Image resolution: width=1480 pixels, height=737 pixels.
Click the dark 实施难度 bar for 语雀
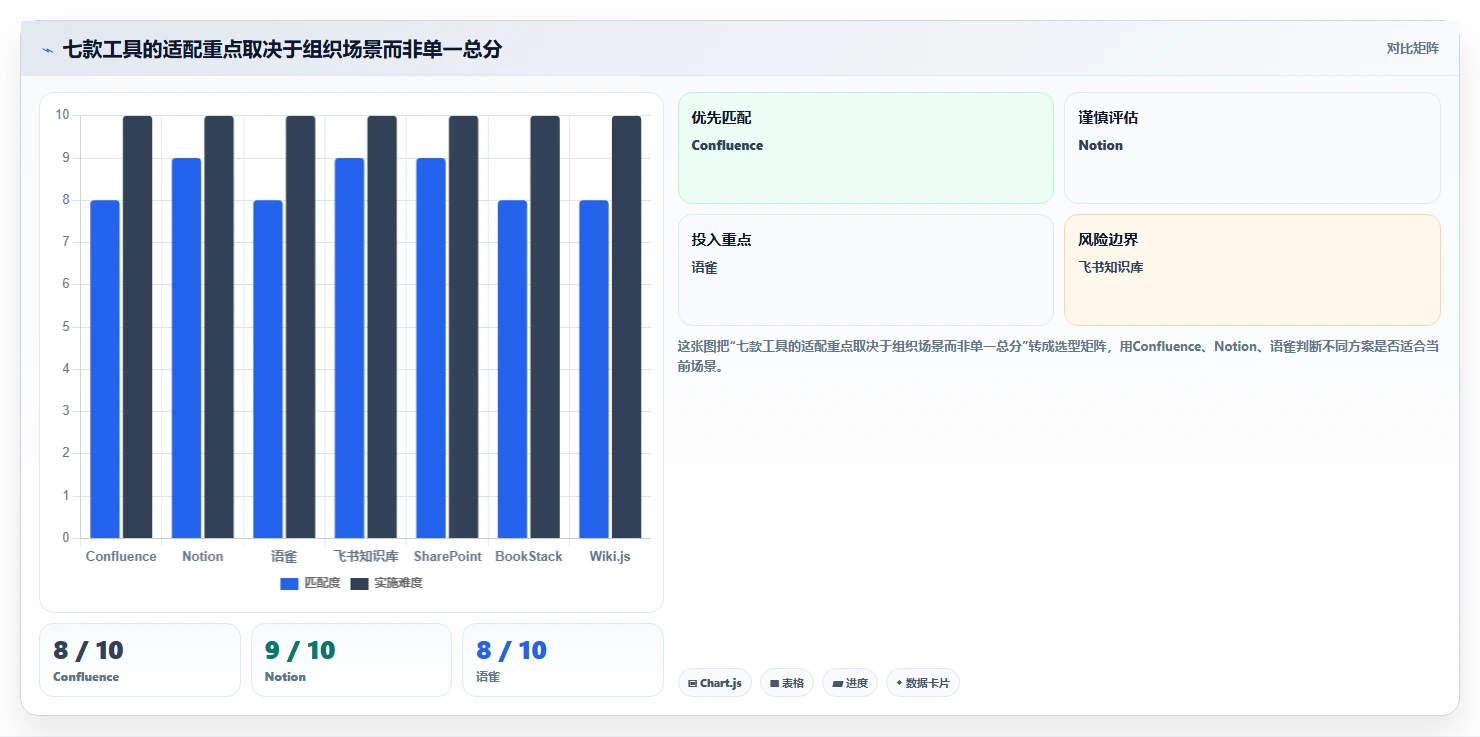[x=300, y=327]
